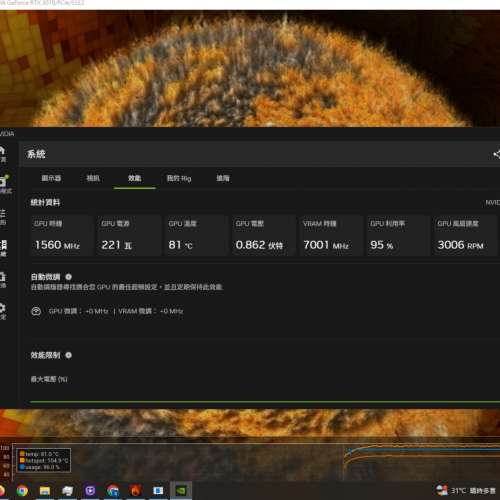Image resolution: width=500 pixels, height=500 pixels.
Task: Click the GPU 微調 +0 MHz text
Action: [x=79, y=311]
